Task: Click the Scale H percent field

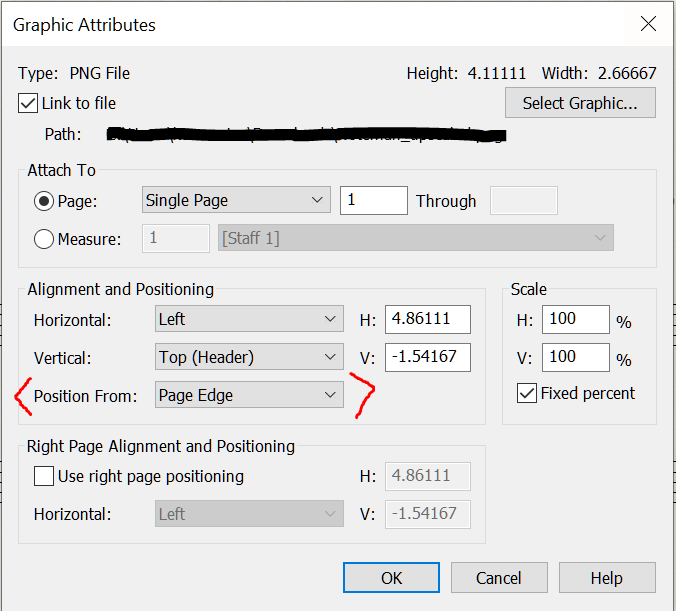Action: [575, 320]
